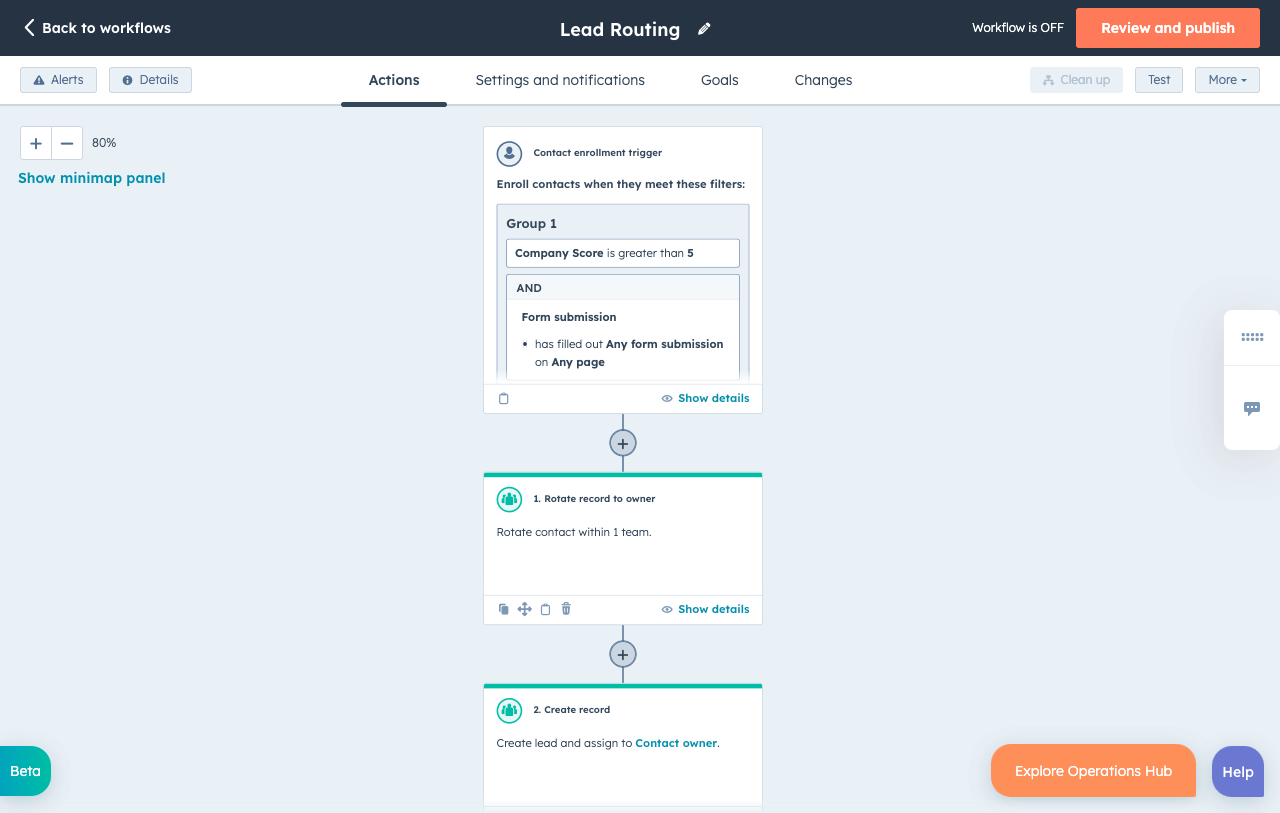Open the Changes tab
Image resolution: width=1280 pixels, height=813 pixels.
click(823, 80)
